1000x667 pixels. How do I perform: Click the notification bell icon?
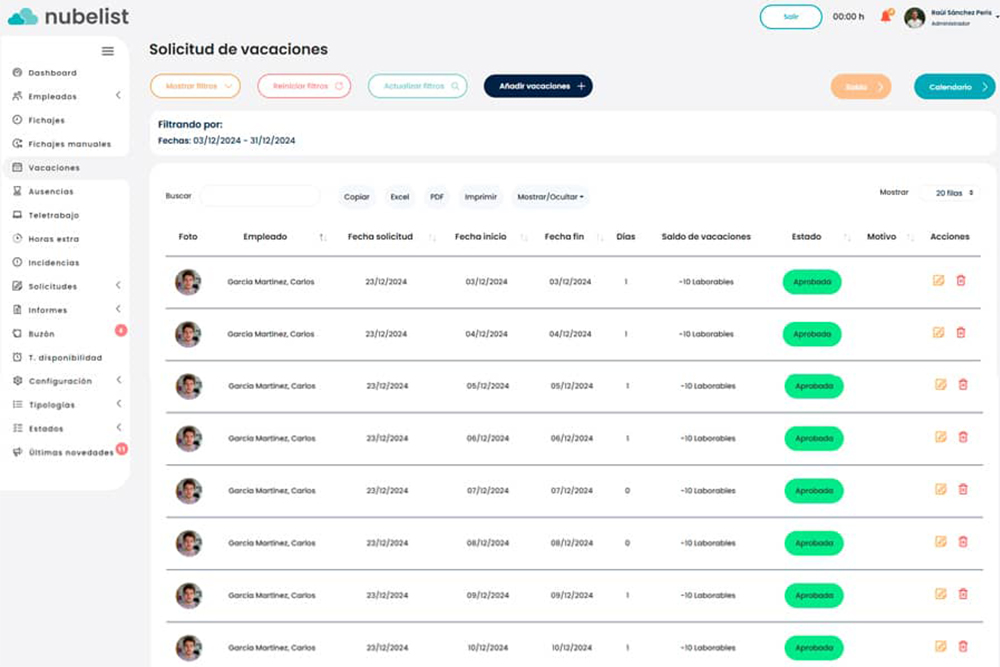(x=886, y=17)
